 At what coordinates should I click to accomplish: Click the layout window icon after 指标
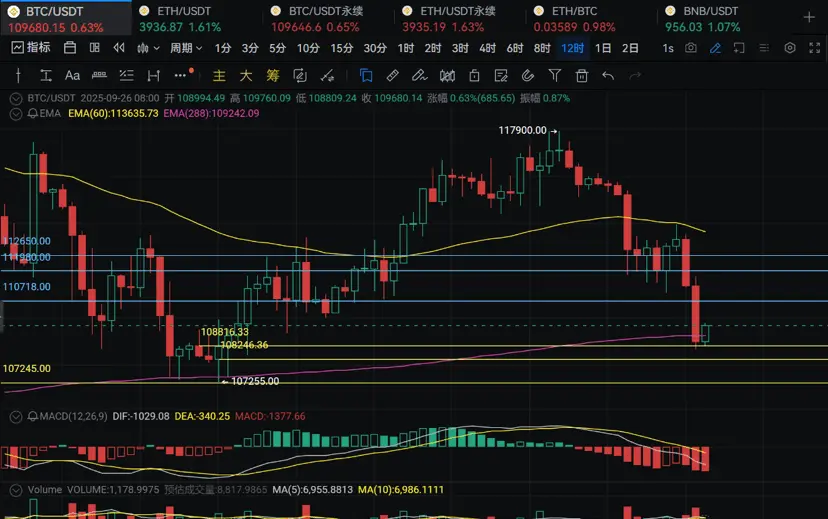(70, 48)
